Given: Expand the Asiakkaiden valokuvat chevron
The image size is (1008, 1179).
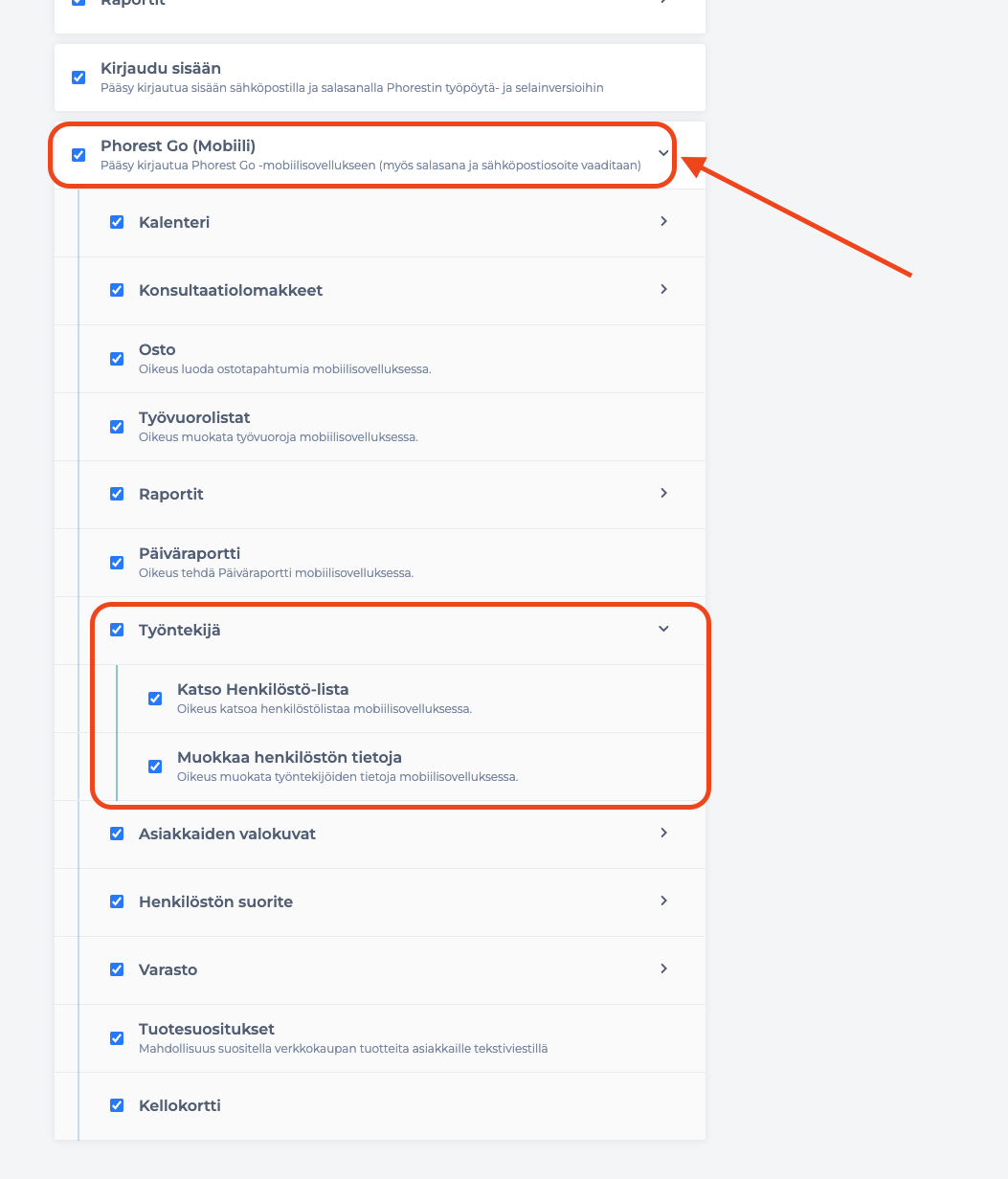Looking at the screenshot, I should (x=663, y=833).
